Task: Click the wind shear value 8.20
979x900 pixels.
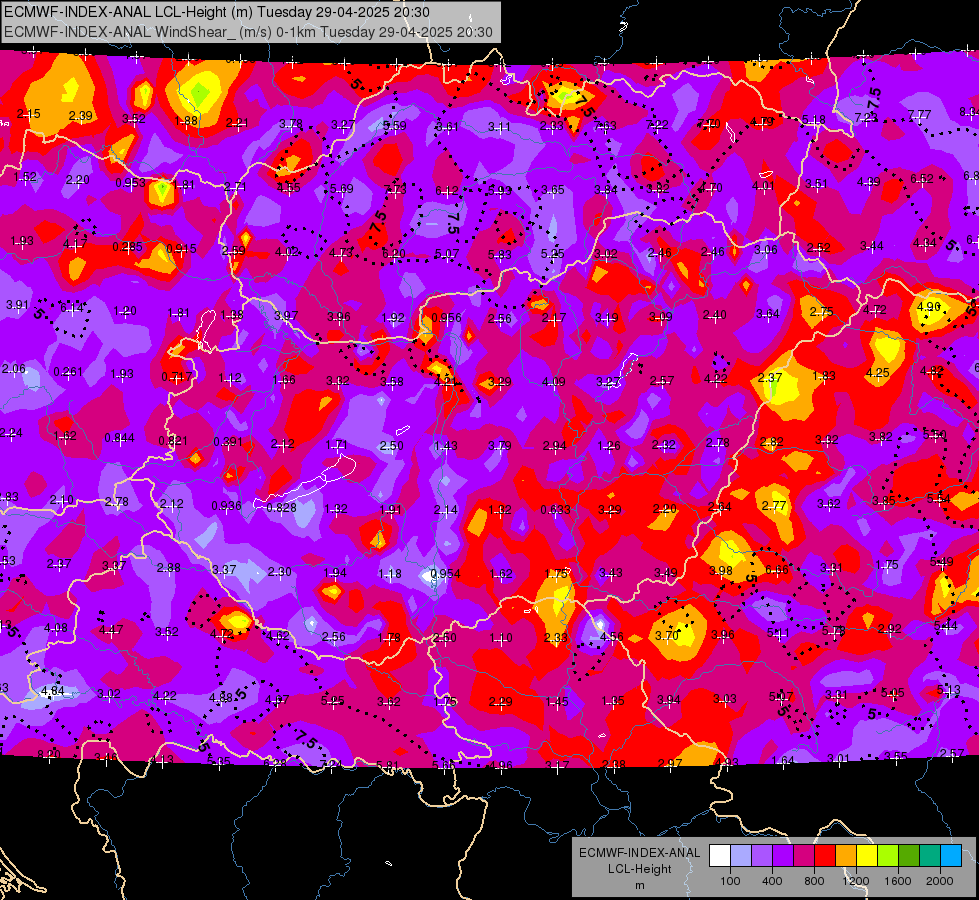Action: tap(49, 755)
